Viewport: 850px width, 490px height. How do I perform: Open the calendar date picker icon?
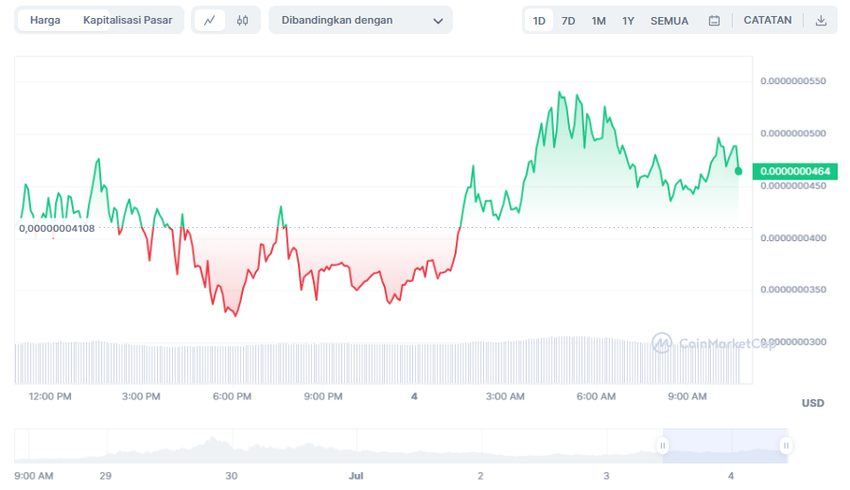(714, 20)
